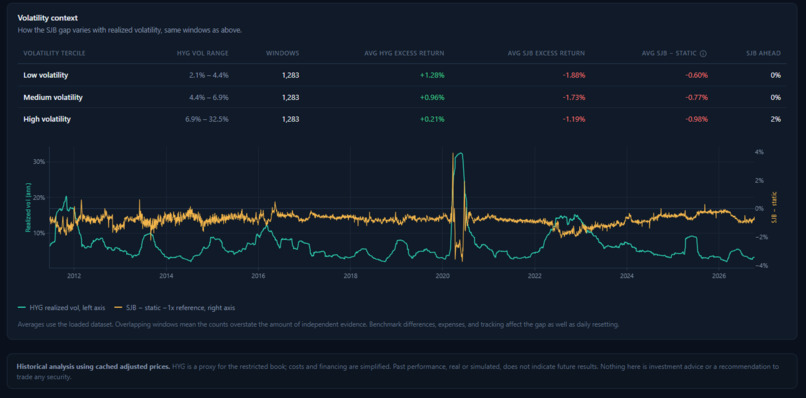The height and width of the screenshot is (398, 806).
Task: Click the 2018 x-axis tick label
Action: pyautogui.click(x=351, y=276)
